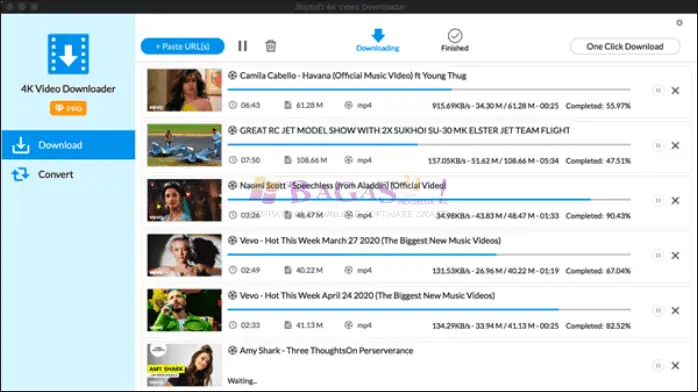Click the RC JET MODEL progress bar
Screen dimensions: 698x392
[x=429, y=145]
